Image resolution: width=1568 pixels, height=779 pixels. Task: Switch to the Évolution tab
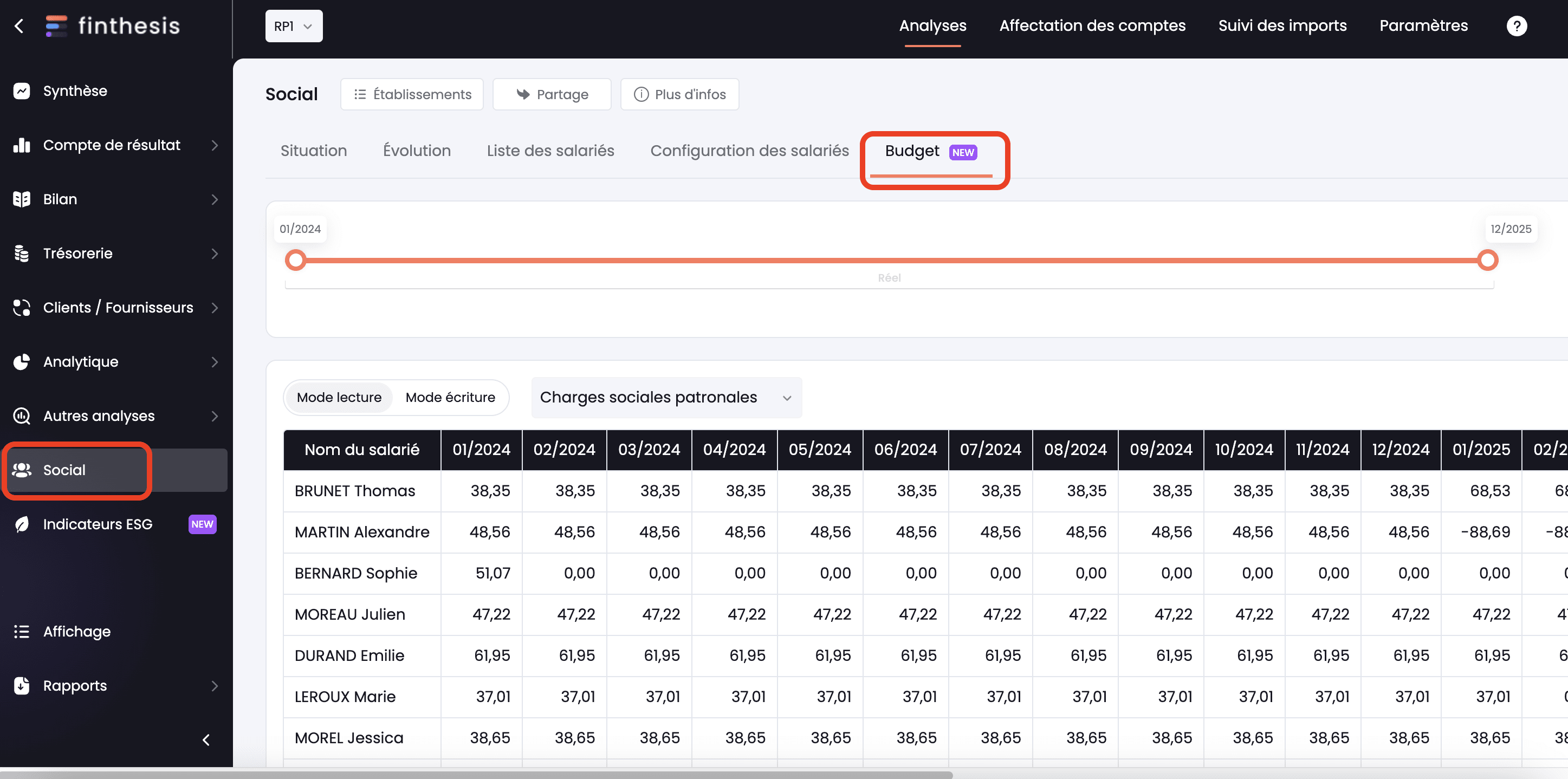(416, 151)
